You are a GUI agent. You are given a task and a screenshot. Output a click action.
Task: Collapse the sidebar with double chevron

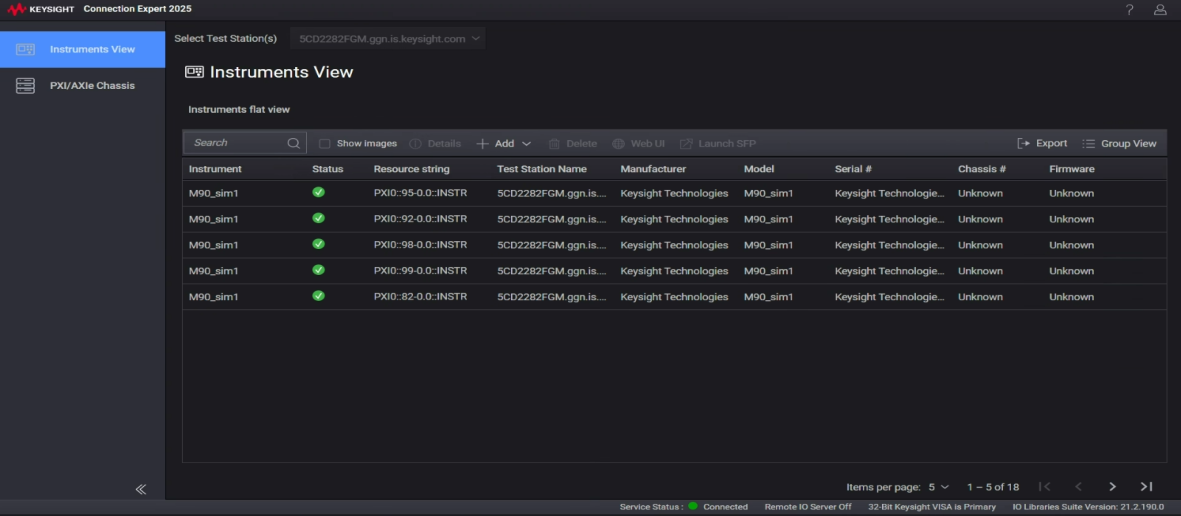pyautogui.click(x=141, y=489)
